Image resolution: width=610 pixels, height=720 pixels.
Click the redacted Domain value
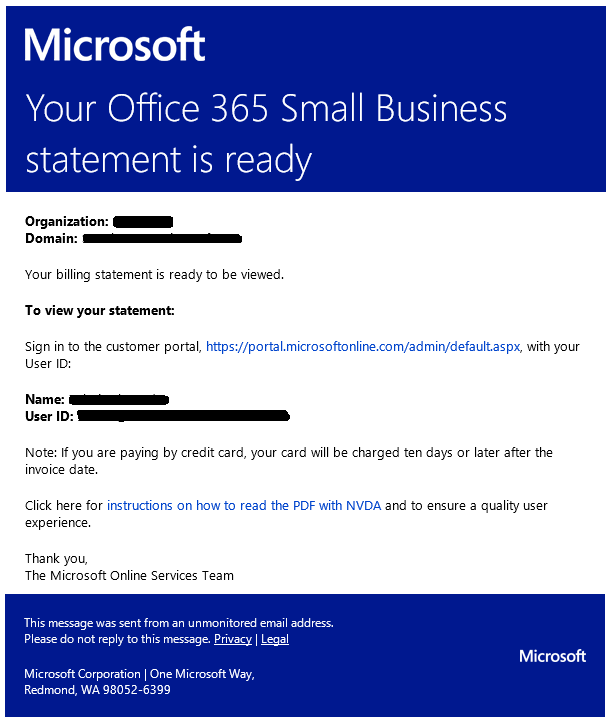coord(162,238)
